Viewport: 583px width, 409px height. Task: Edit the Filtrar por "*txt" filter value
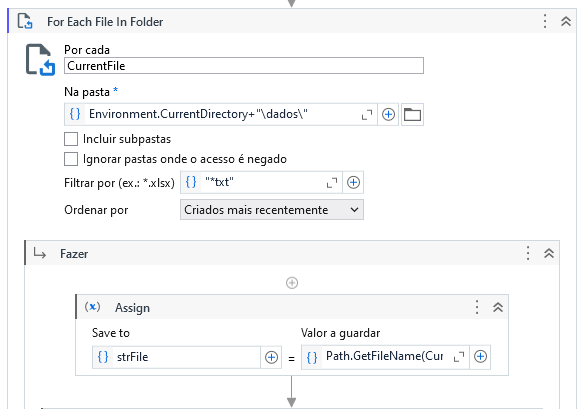[262, 182]
